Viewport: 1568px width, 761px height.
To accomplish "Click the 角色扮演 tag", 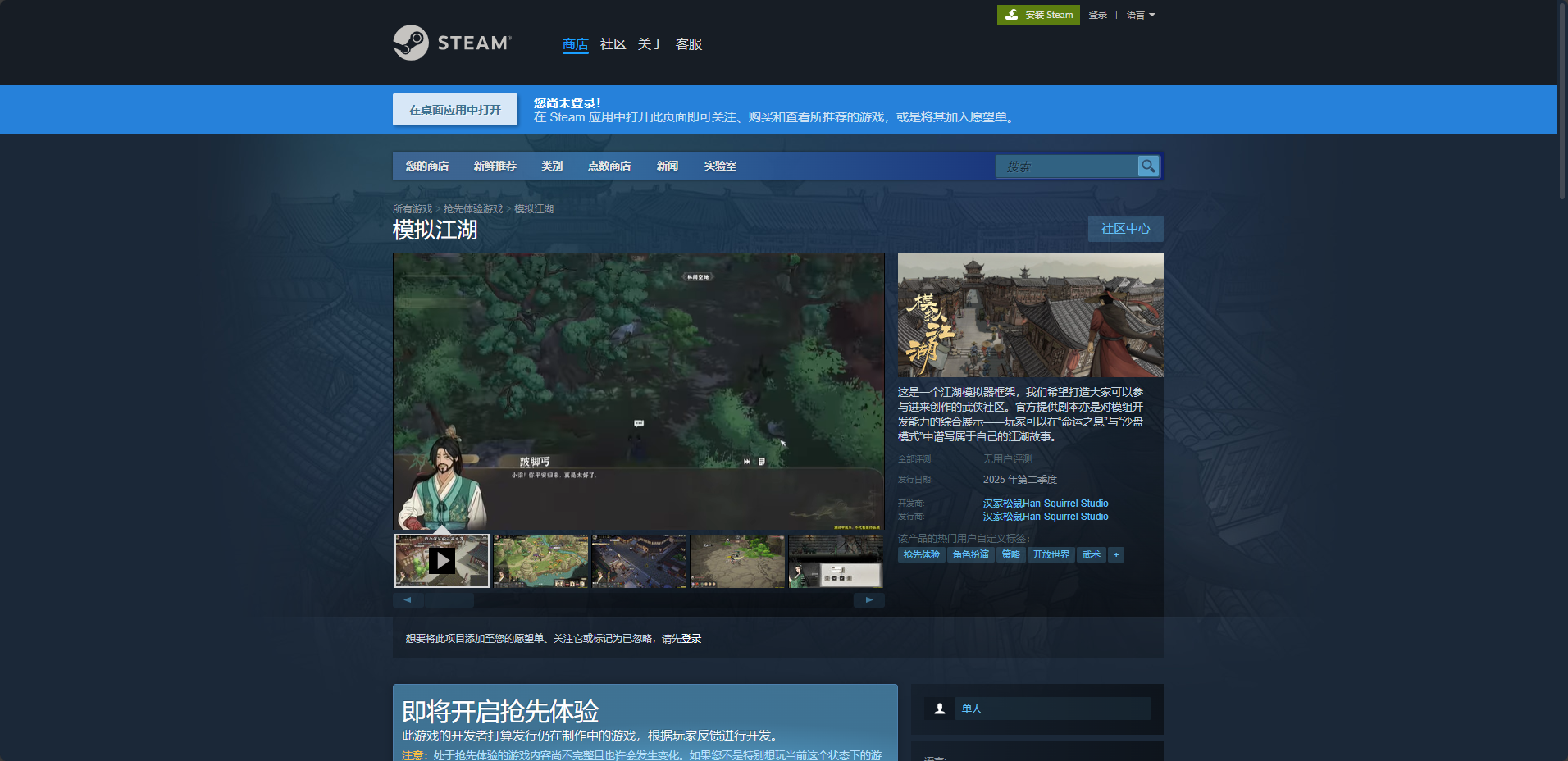I will pyautogui.click(x=971, y=555).
